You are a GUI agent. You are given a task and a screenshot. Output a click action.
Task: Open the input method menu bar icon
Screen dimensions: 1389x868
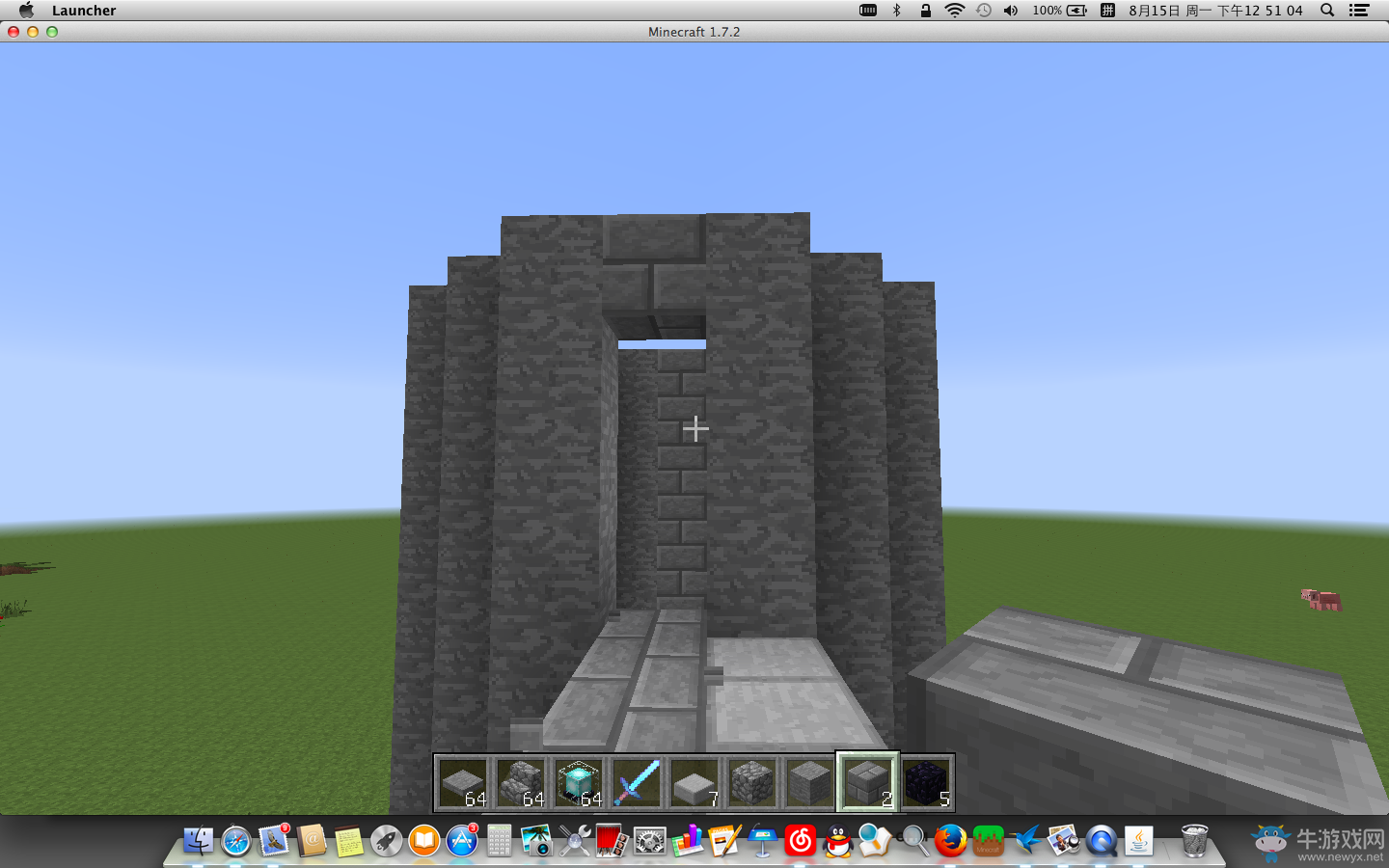click(1107, 10)
